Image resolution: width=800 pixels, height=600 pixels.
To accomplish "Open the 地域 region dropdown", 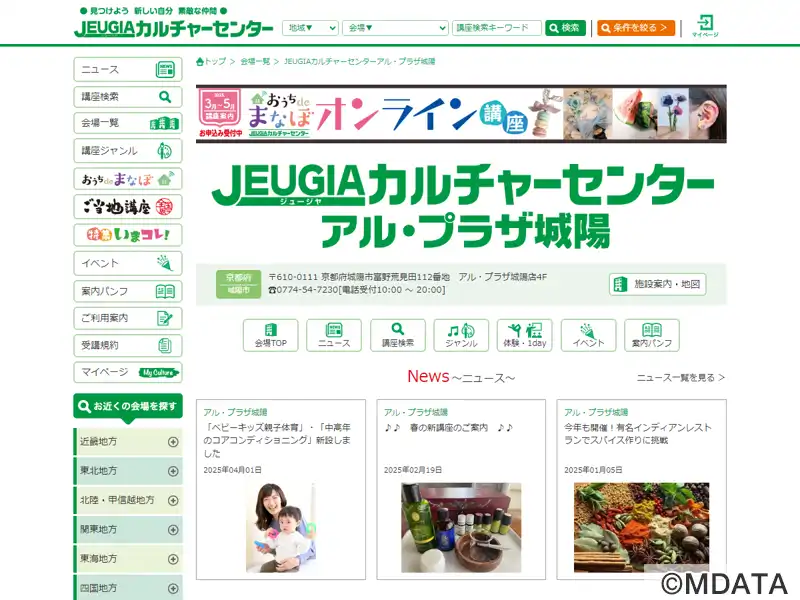I will click(x=310, y=28).
